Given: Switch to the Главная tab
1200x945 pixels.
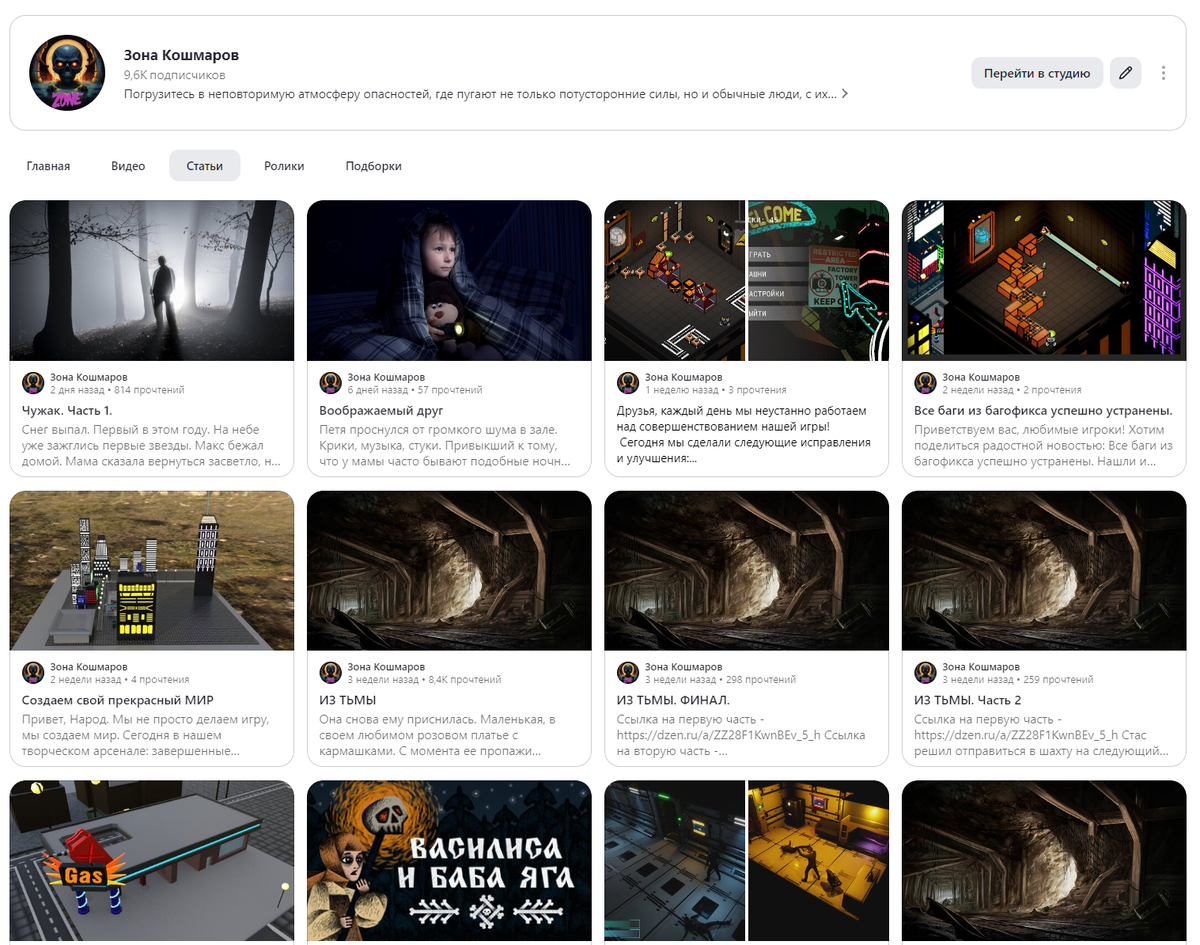Looking at the screenshot, I should click(48, 166).
